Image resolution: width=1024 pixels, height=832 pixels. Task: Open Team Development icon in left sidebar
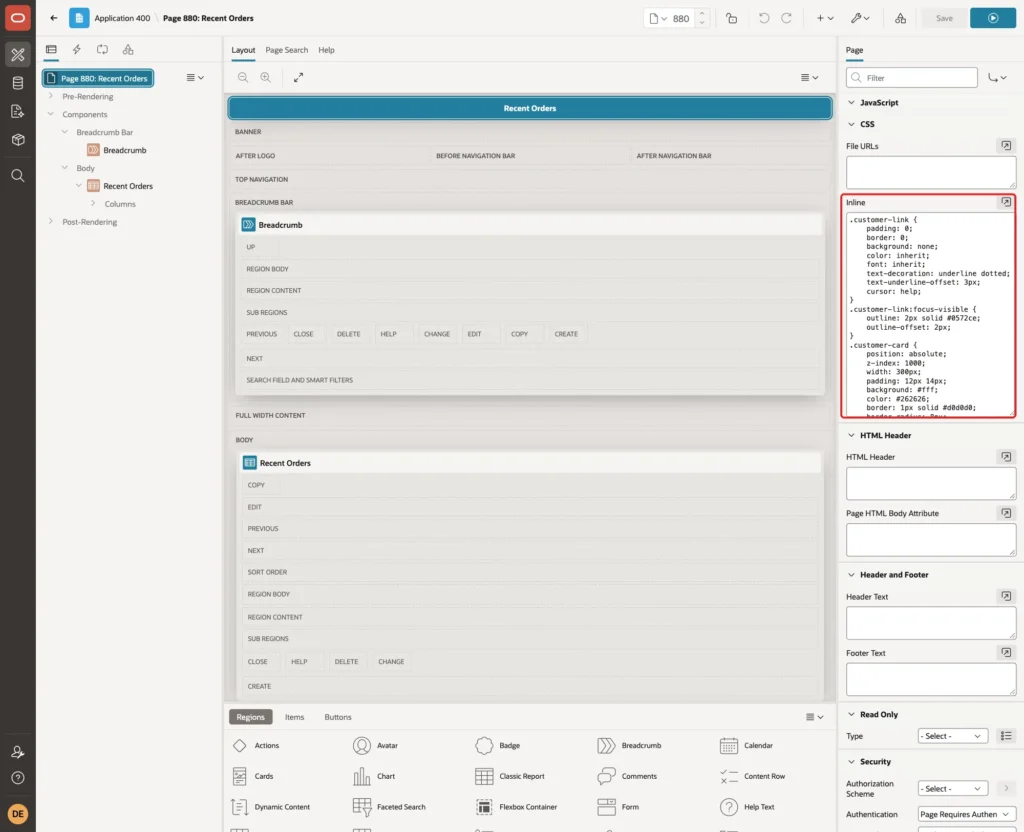coord(18,112)
